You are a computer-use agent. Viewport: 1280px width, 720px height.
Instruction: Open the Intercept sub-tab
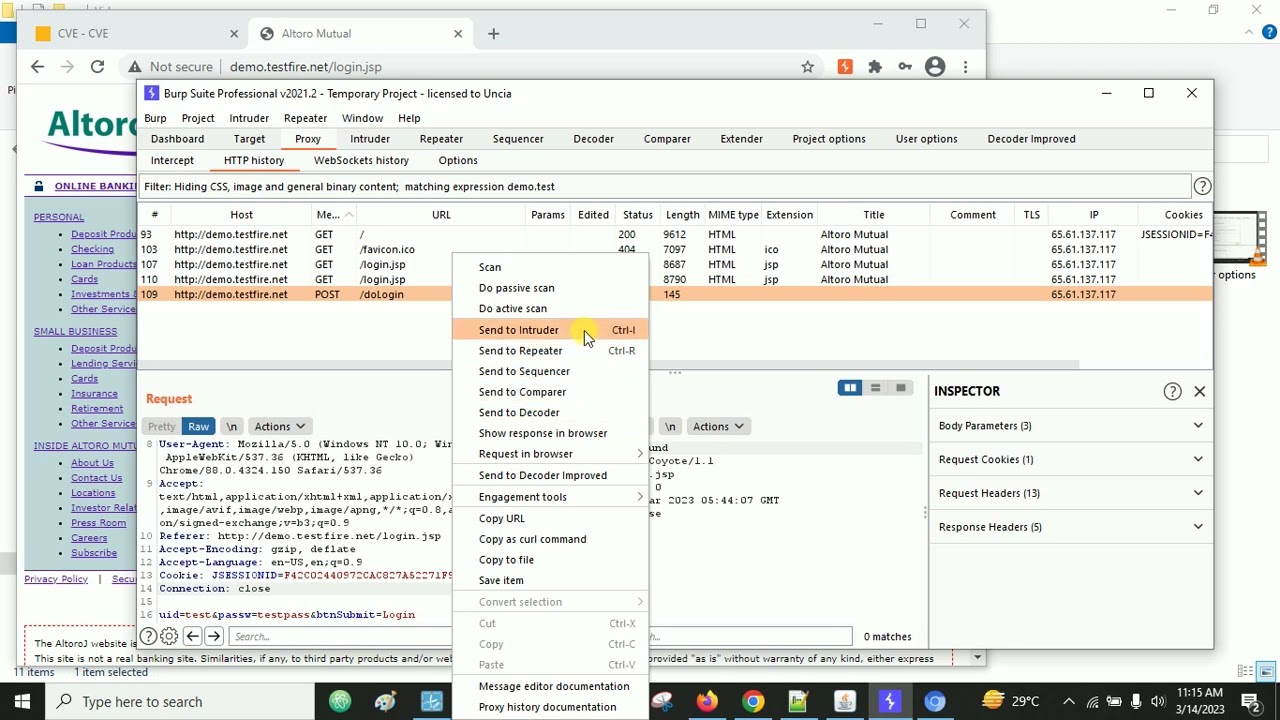click(x=172, y=160)
